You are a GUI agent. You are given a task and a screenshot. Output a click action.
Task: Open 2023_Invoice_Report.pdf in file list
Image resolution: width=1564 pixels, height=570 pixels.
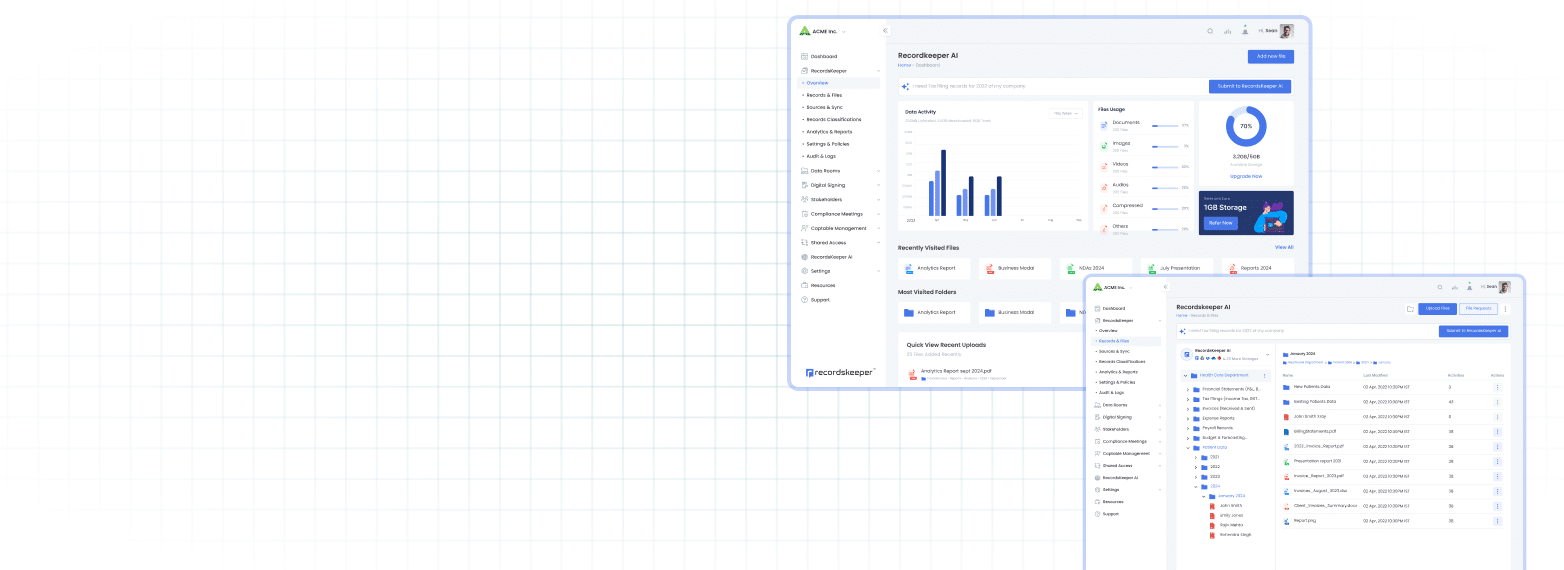click(x=1319, y=446)
